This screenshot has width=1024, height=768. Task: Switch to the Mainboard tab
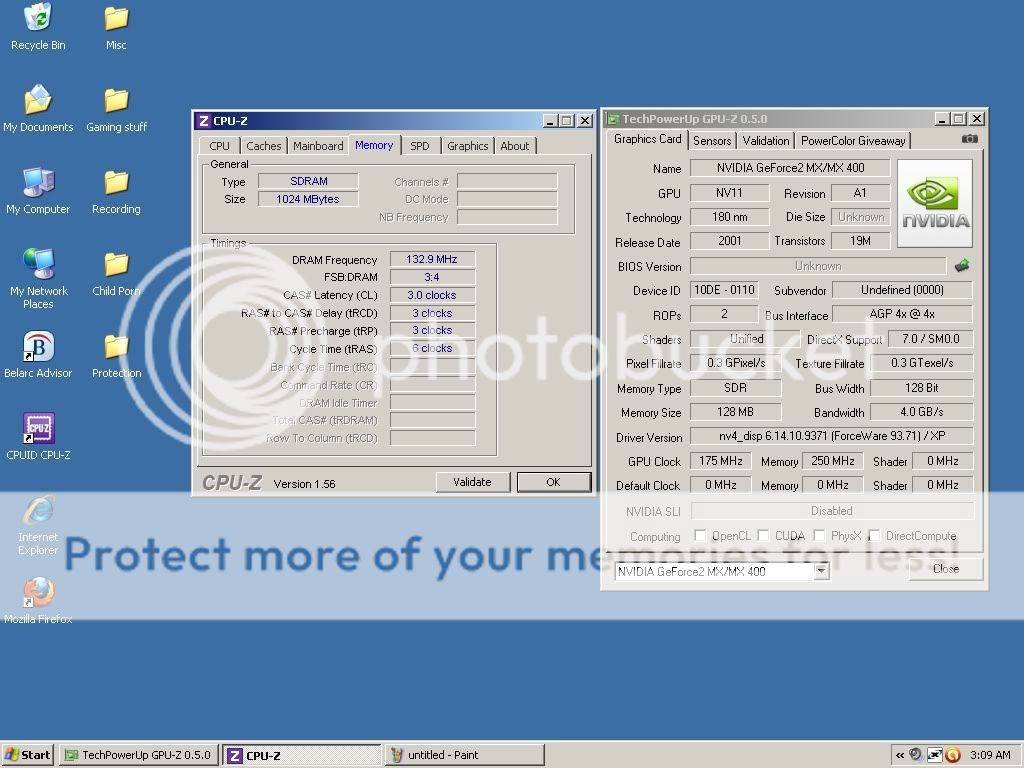(x=318, y=146)
